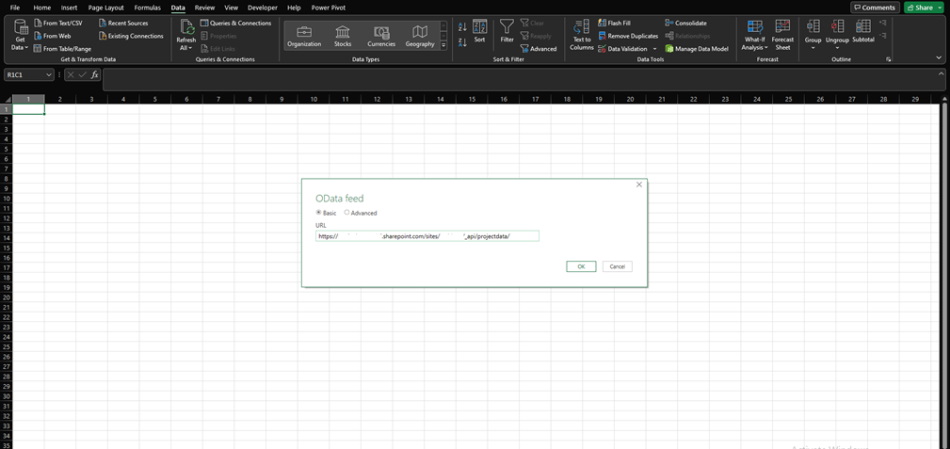The width and height of the screenshot is (950, 449).
Task: Run Flash Fill
Action: coord(614,23)
